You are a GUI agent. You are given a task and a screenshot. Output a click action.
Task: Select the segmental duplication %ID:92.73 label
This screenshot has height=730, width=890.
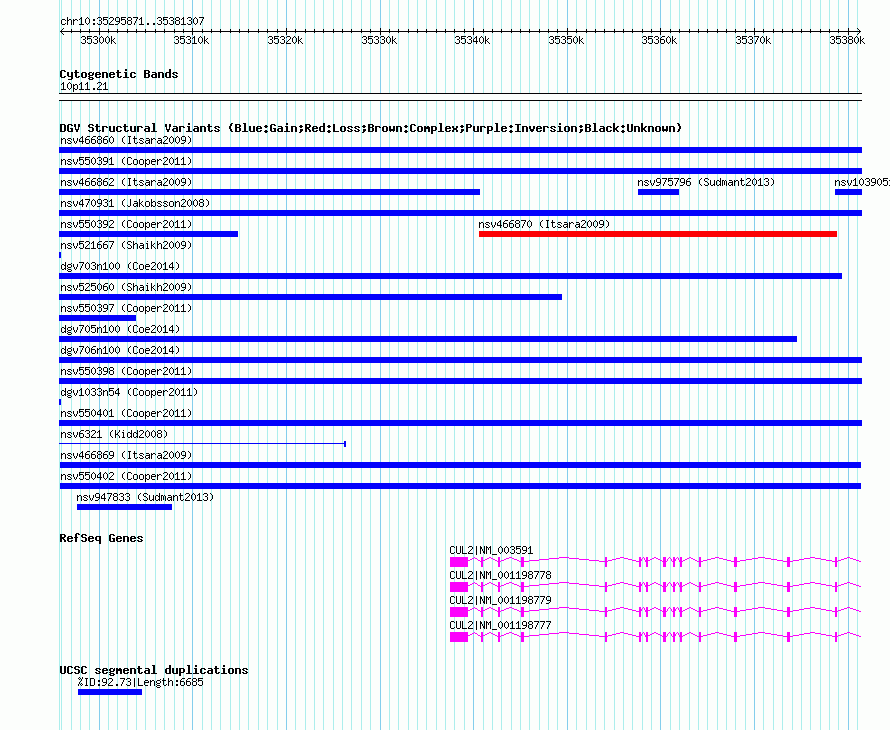coord(140,682)
